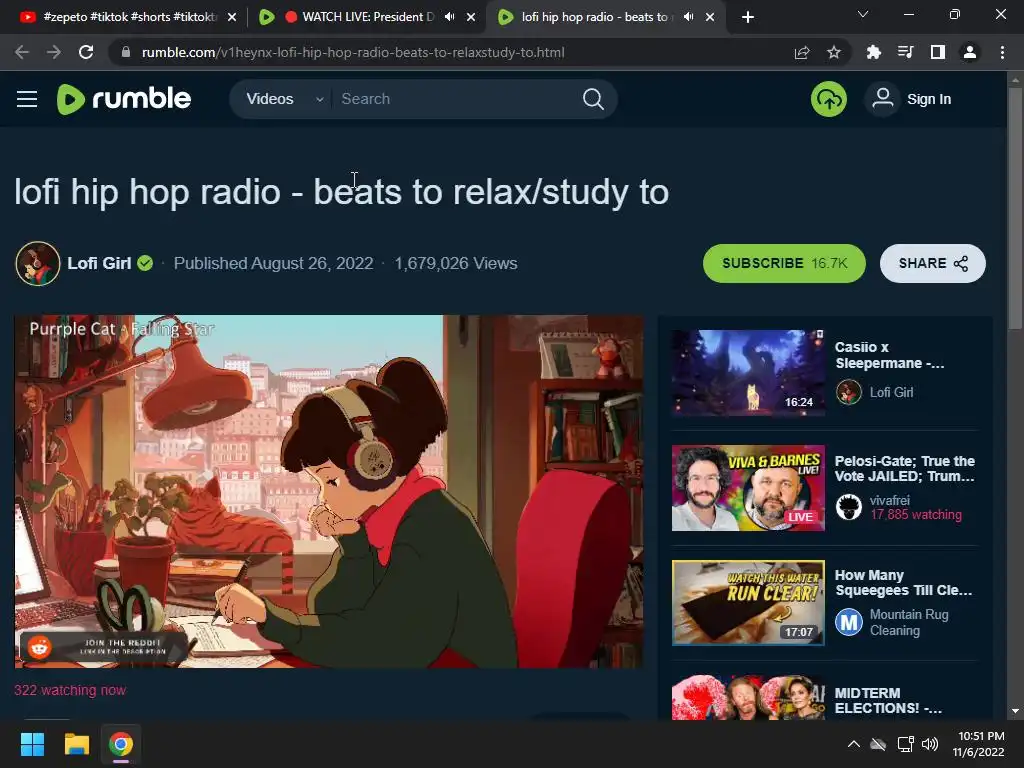1024x768 pixels.
Task: Mute the WATCH LIVE President tab audio
Action: click(x=449, y=17)
